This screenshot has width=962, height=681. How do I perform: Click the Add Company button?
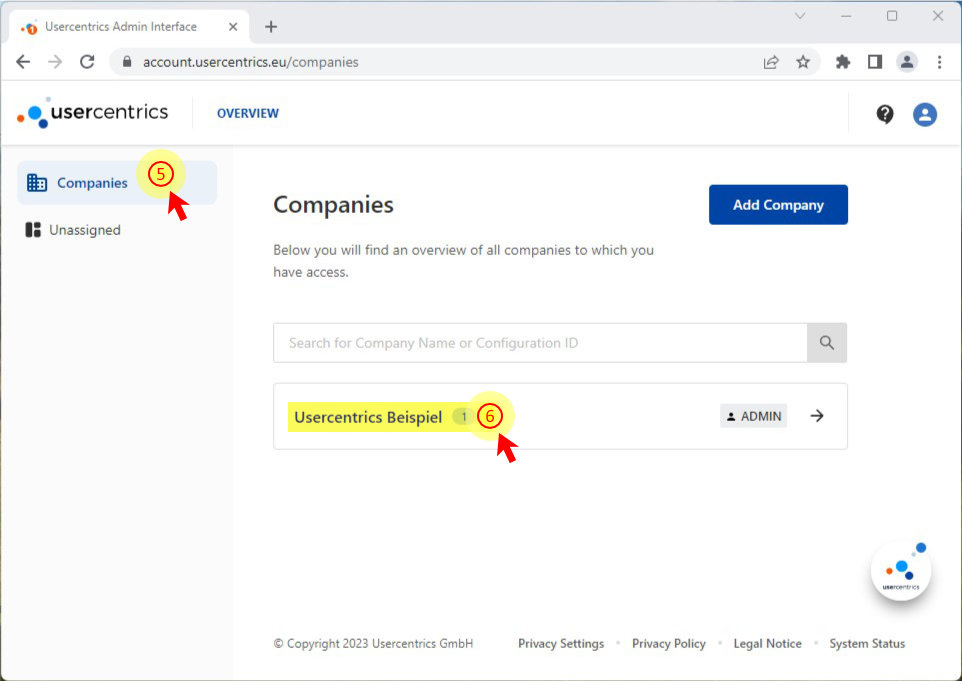pyautogui.click(x=778, y=205)
